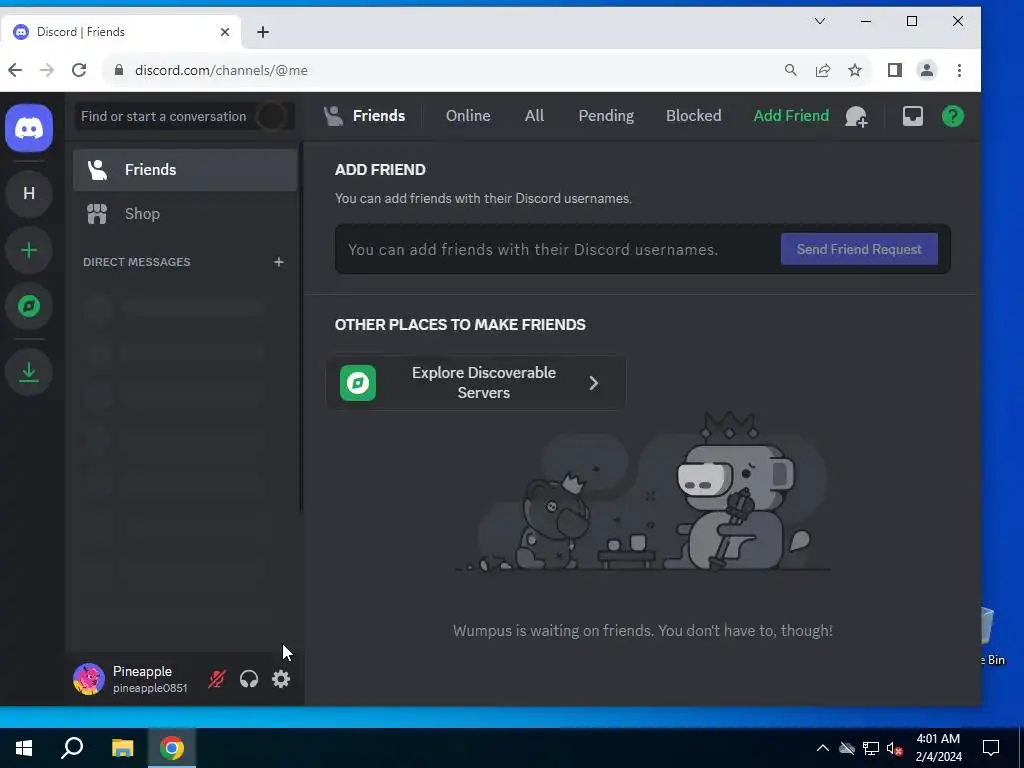
Task: Open File Explorer from taskbar
Action: tap(122, 748)
